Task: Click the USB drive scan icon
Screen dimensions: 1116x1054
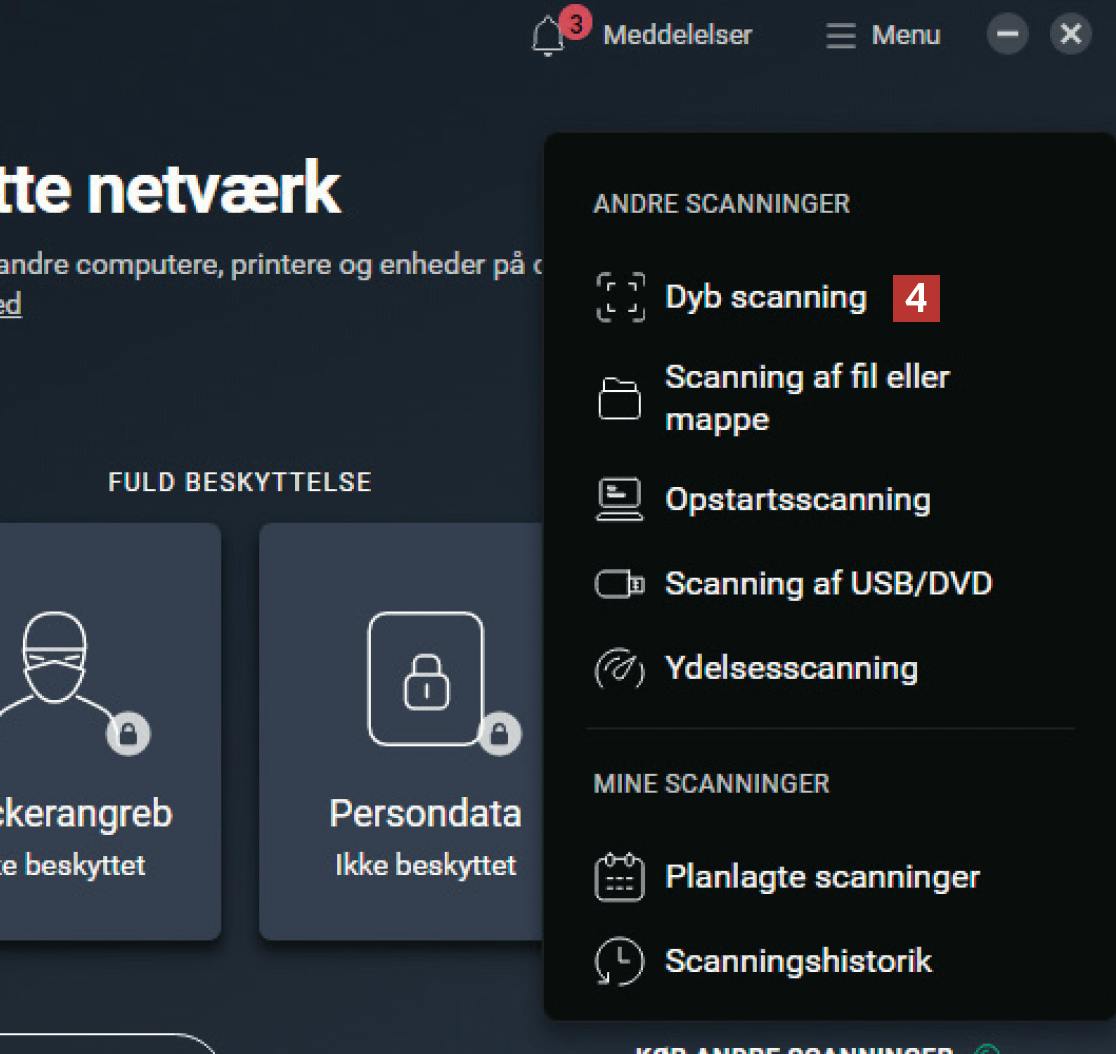Action: 620,584
